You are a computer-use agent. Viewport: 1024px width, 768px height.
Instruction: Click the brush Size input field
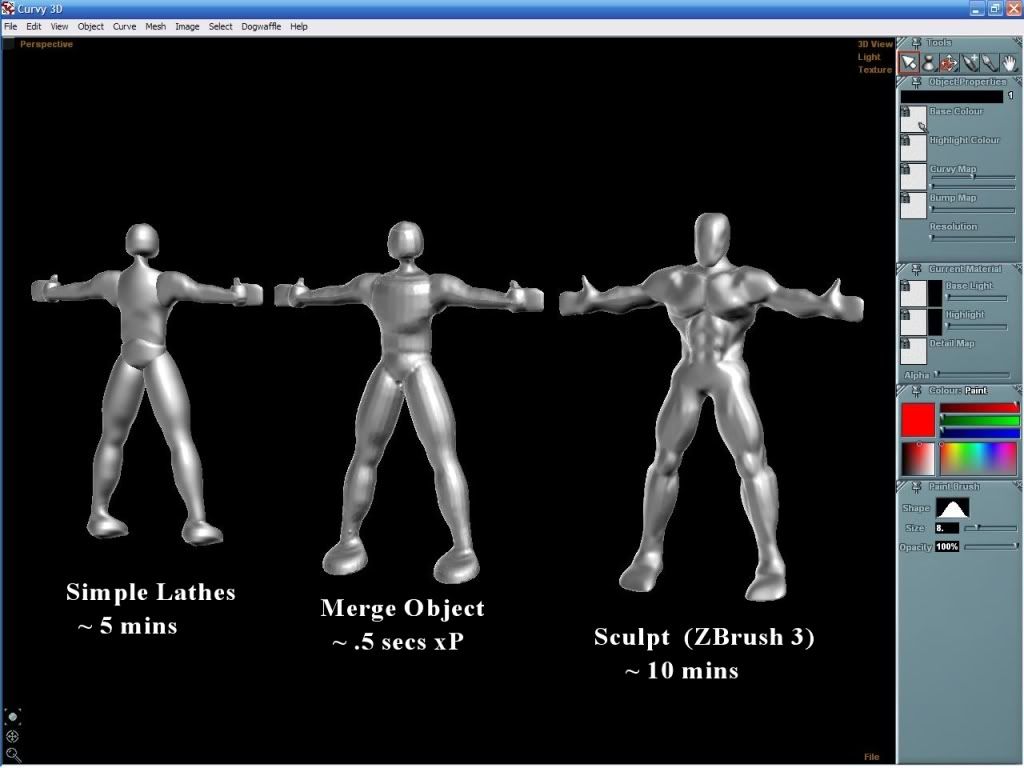947,527
